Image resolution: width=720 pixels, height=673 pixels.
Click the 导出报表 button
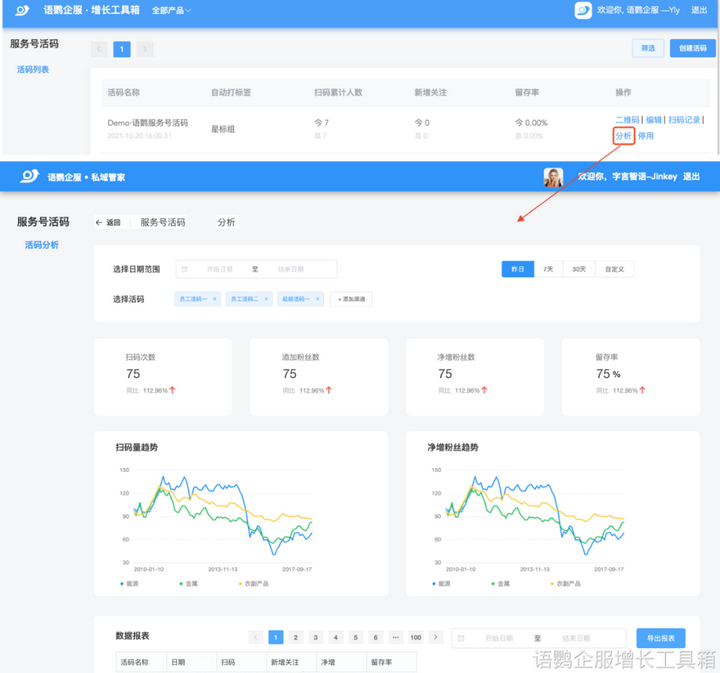click(661, 638)
